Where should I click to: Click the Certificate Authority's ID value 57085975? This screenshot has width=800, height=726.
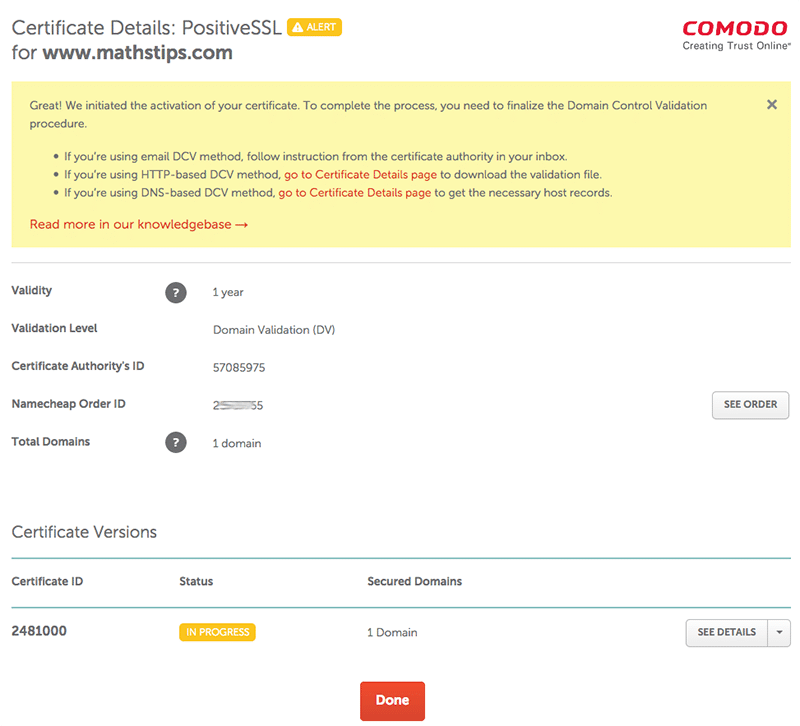(x=239, y=367)
